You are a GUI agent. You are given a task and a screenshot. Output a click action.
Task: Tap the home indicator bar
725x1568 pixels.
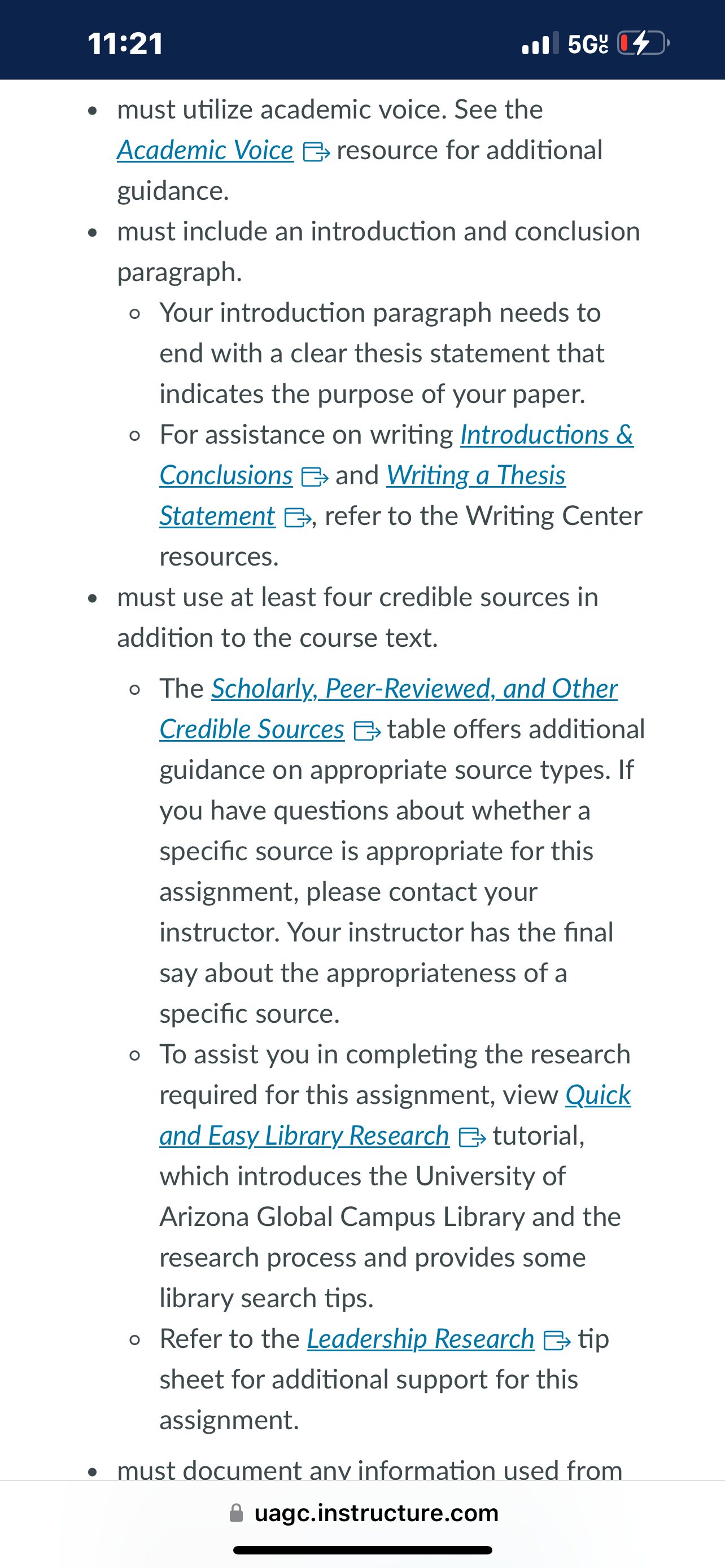363,1550
